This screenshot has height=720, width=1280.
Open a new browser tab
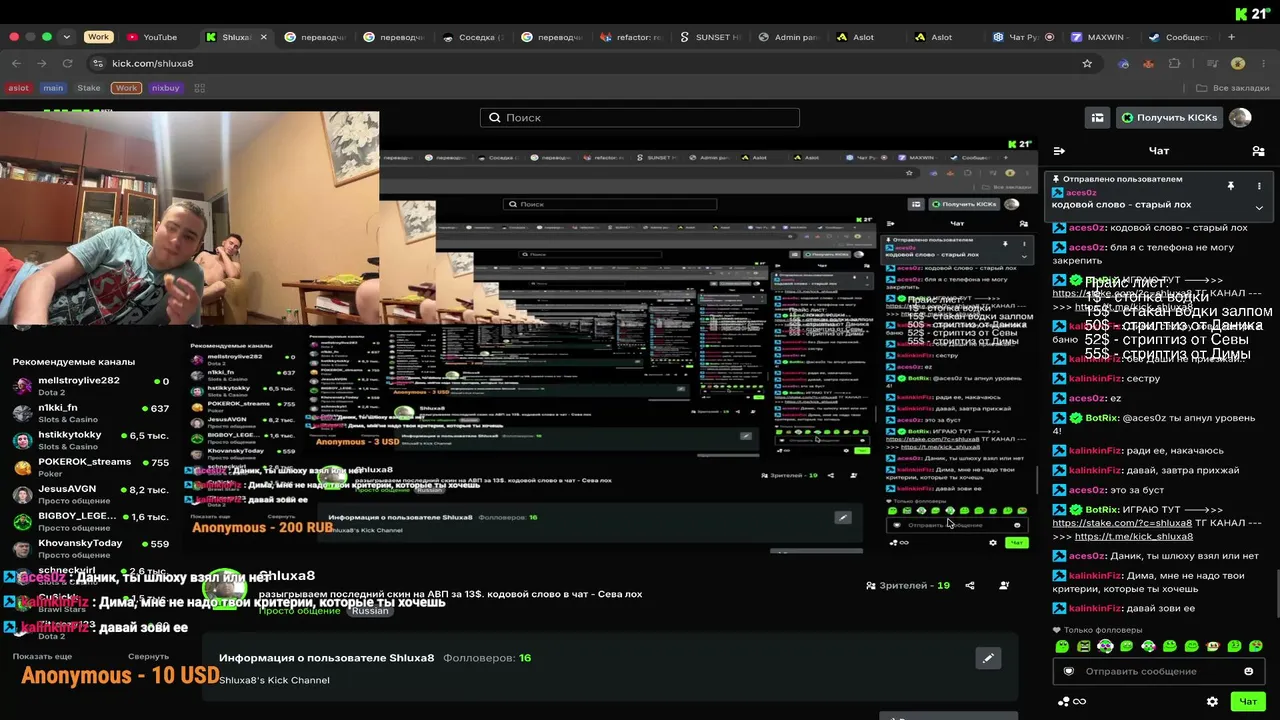[x=1231, y=37]
